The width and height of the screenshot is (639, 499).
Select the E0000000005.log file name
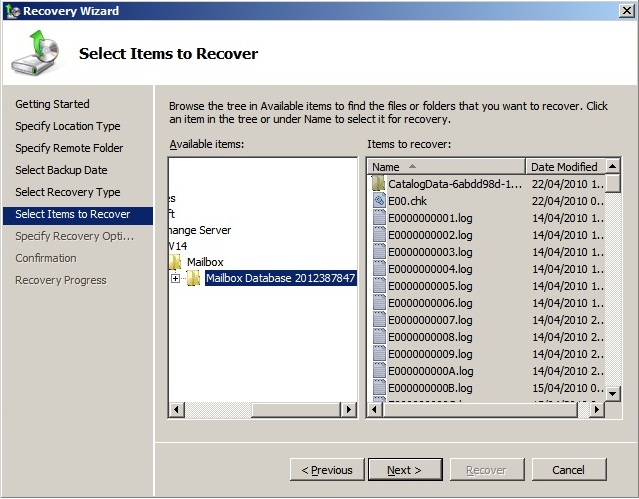point(430,286)
